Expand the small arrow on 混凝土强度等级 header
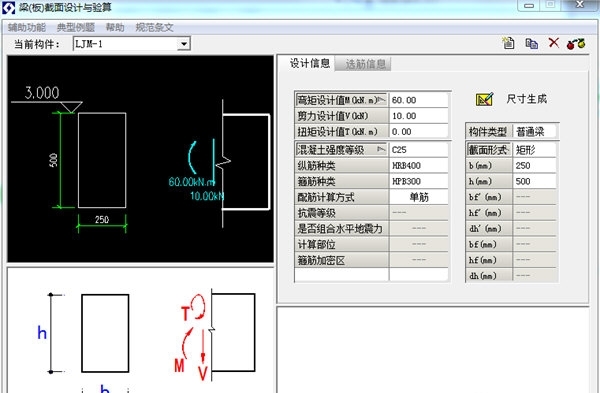The width and height of the screenshot is (600, 393). (x=382, y=149)
